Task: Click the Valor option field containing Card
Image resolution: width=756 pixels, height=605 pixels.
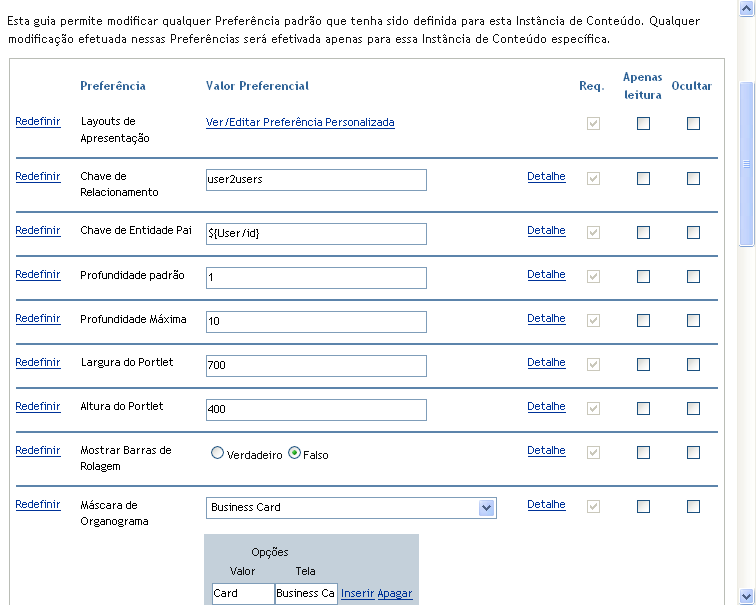Action: [243, 594]
